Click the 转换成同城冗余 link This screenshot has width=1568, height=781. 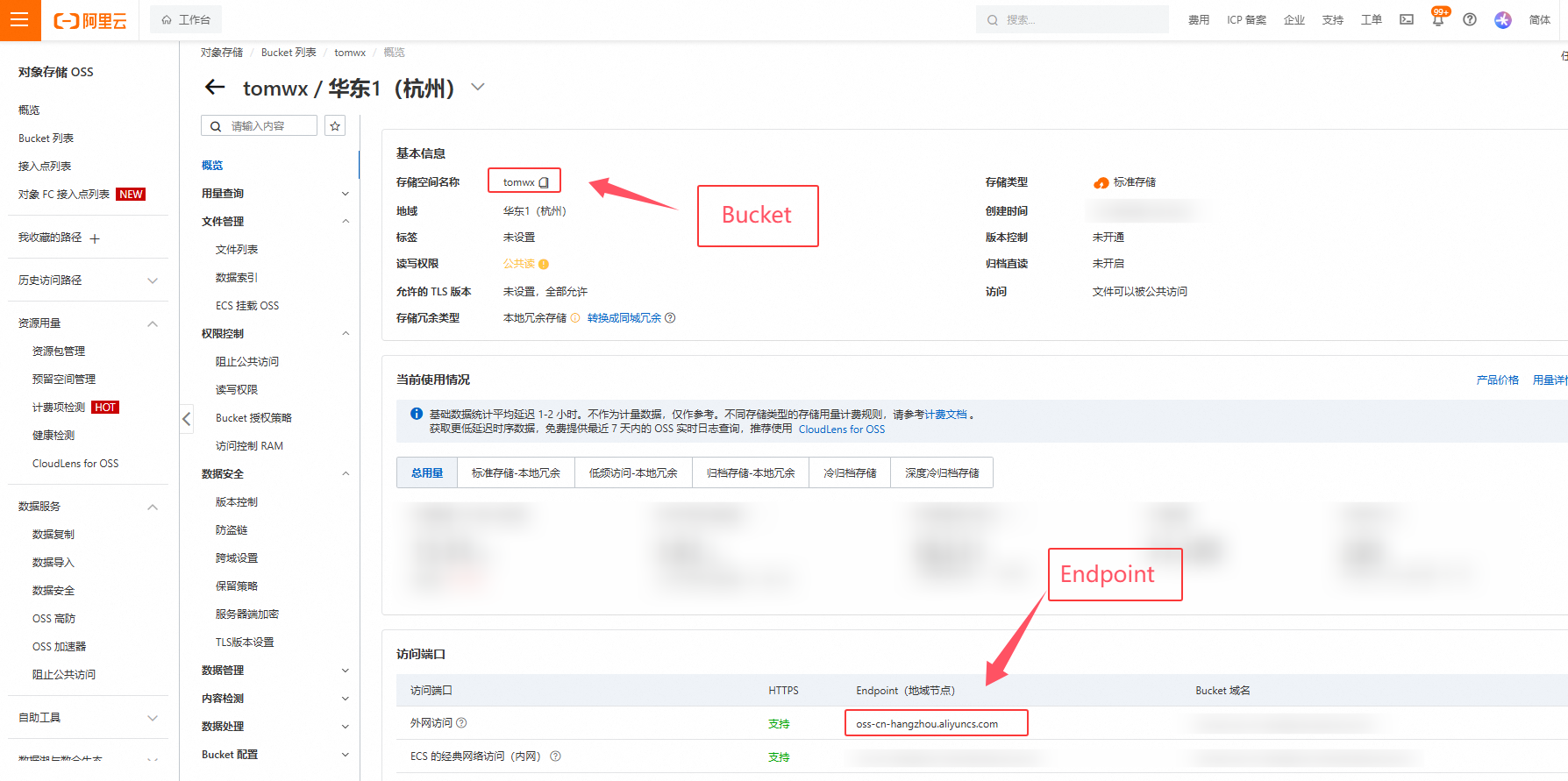(624, 318)
